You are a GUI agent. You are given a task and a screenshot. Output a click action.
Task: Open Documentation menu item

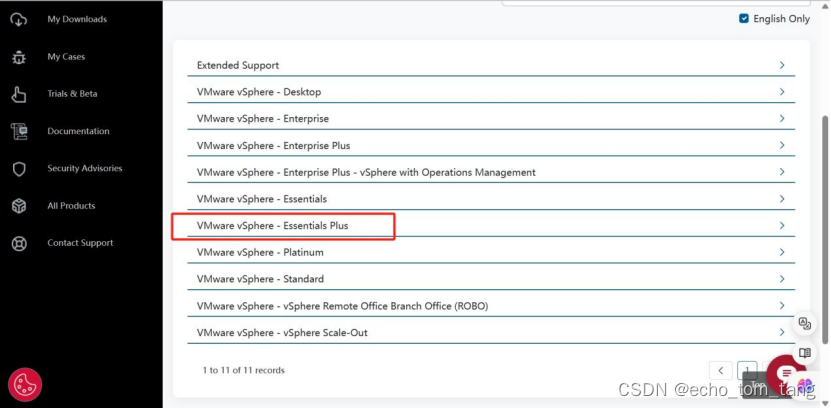click(78, 131)
